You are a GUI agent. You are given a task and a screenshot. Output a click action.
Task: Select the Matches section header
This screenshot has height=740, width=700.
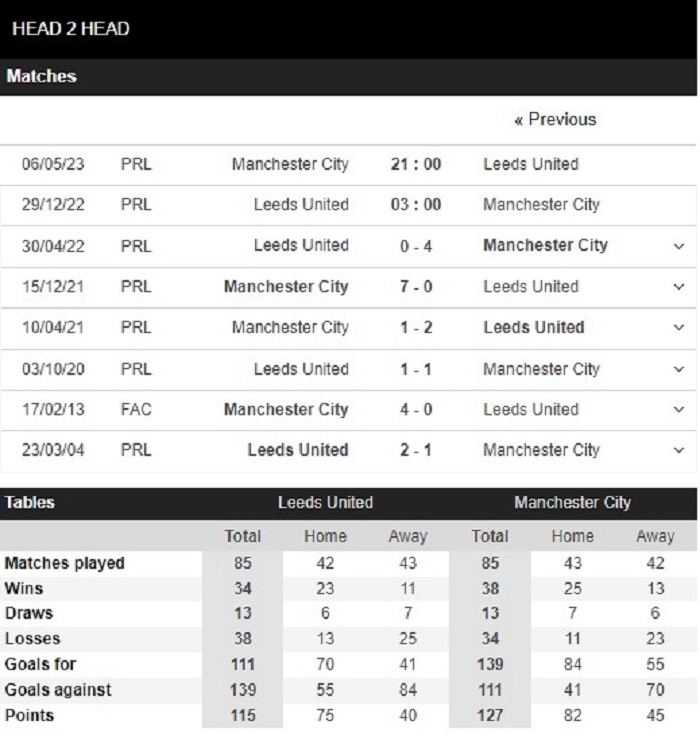[x=42, y=77]
